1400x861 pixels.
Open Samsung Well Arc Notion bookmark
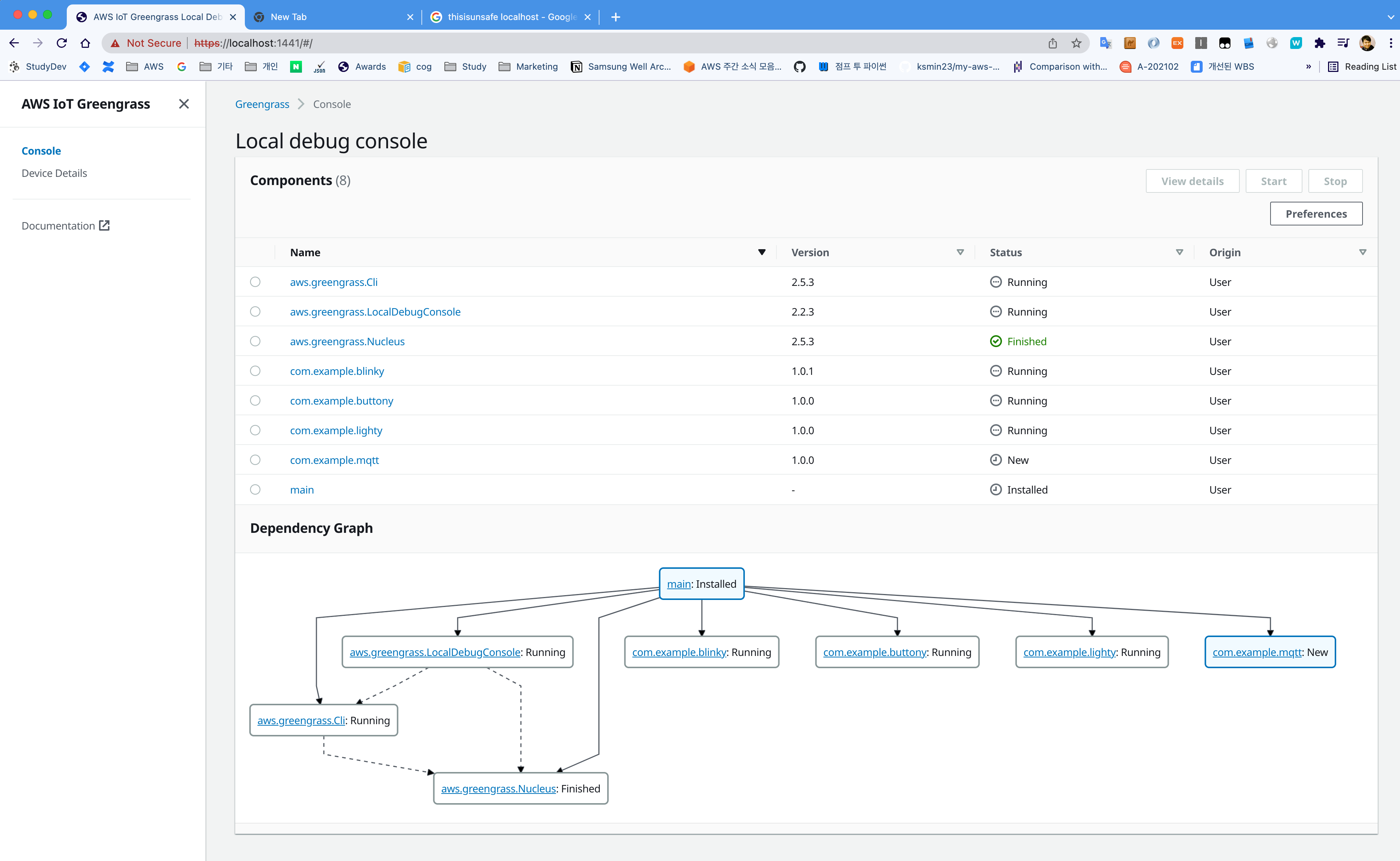click(x=621, y=67)
